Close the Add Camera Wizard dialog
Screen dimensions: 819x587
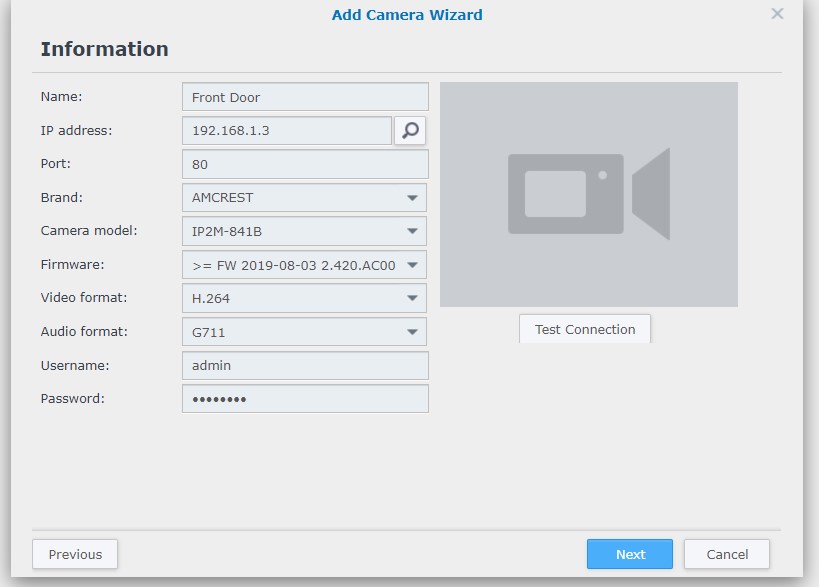777,14
